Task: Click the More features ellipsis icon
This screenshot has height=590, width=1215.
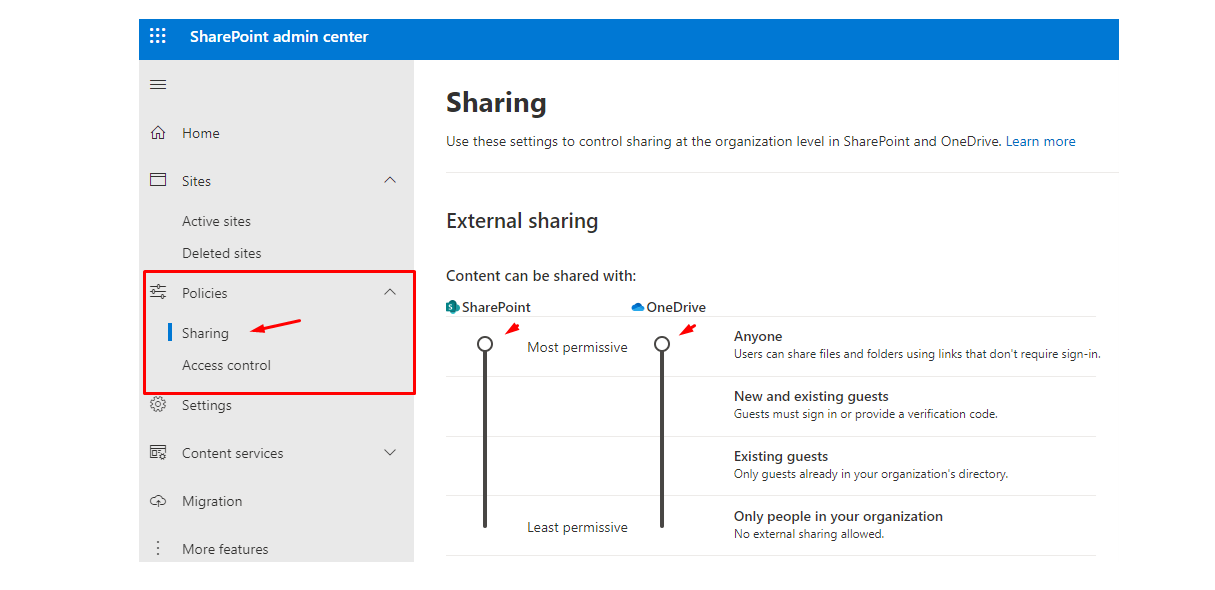Action: pos(157,548)
